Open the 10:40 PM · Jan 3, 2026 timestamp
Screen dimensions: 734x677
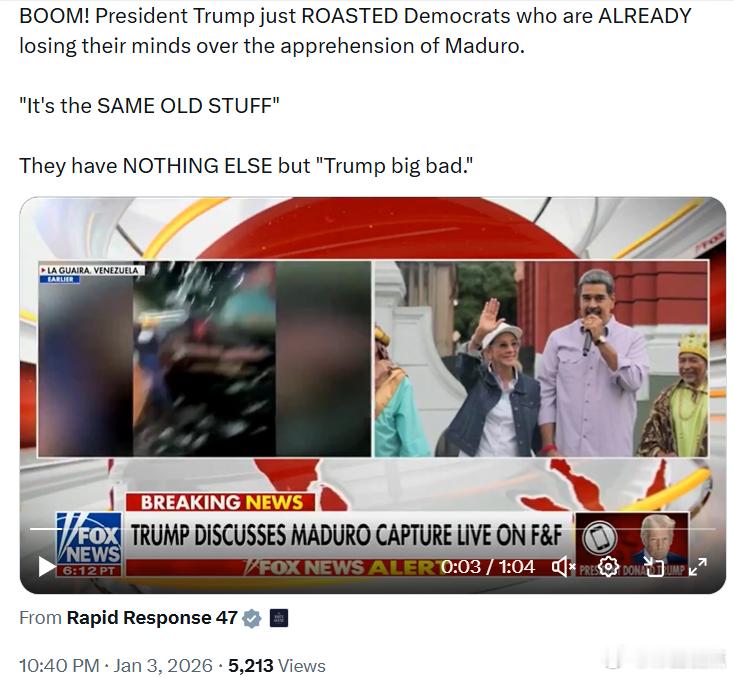tap(116, 665)
